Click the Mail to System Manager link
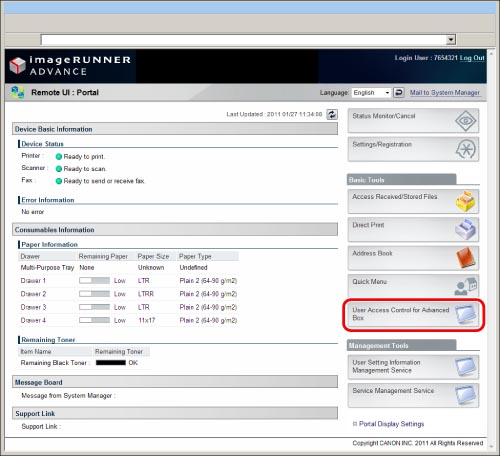500x456 pixels. (445, 92)
